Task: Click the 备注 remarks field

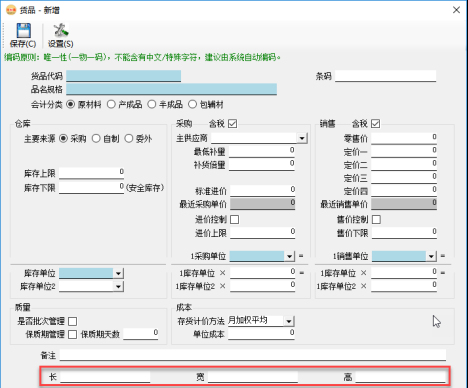Action: click(x=253, y=355)
